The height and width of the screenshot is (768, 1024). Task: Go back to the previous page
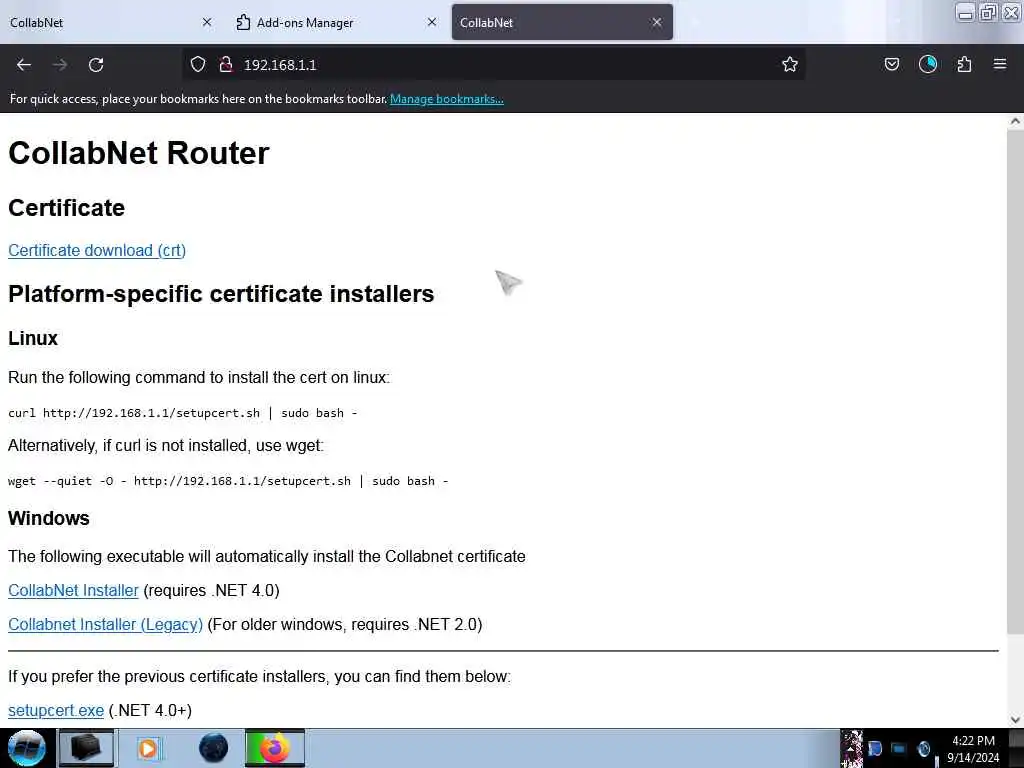coord(24,65)
